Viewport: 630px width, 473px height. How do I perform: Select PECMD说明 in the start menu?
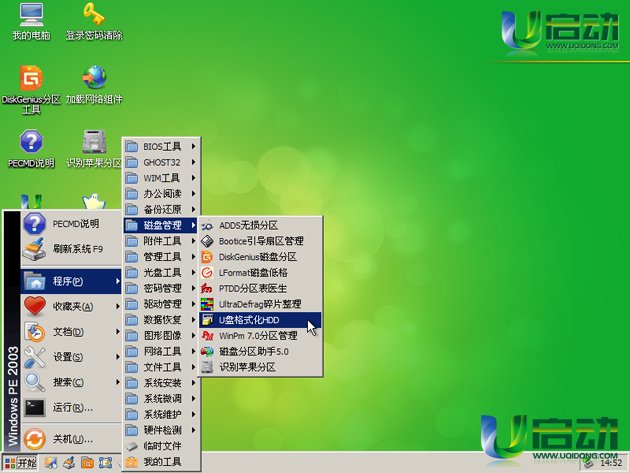tap(71, 224)
